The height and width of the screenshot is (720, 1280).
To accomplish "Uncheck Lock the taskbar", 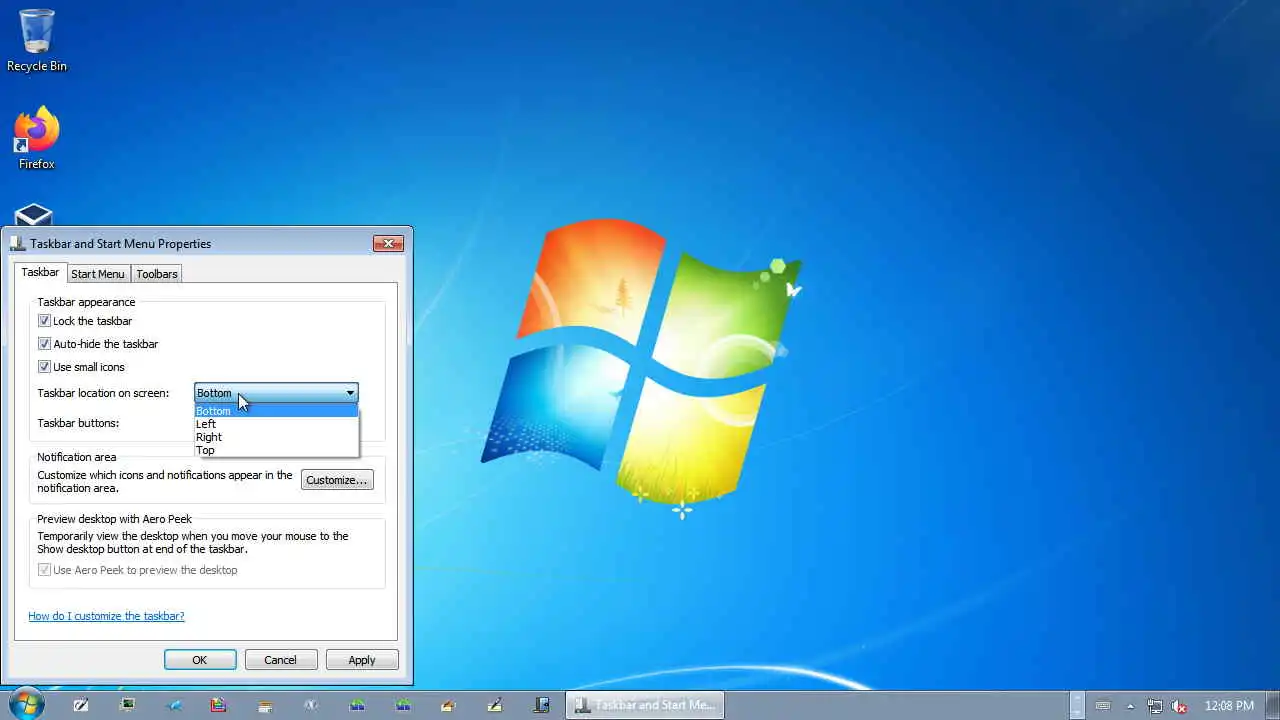I will click(44, 321).
